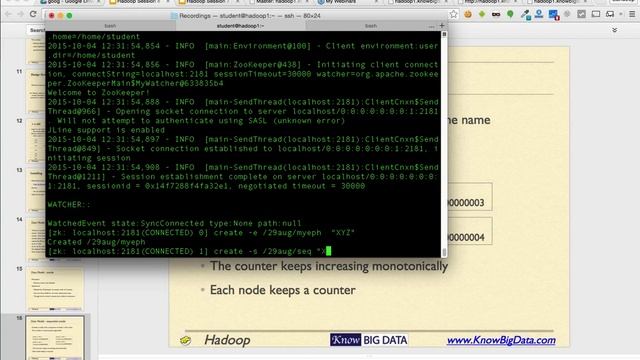Click the 'JLine support is enabled' line
This screenshot has height=360, width=640.
coord(106,130)
